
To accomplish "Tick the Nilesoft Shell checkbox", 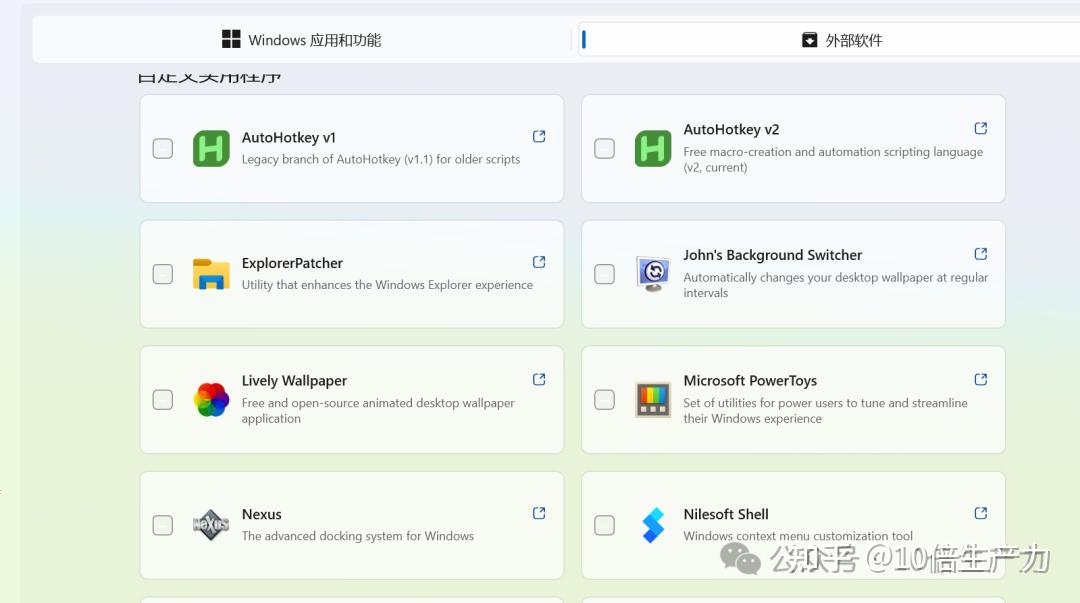I will tap(604, 525).
